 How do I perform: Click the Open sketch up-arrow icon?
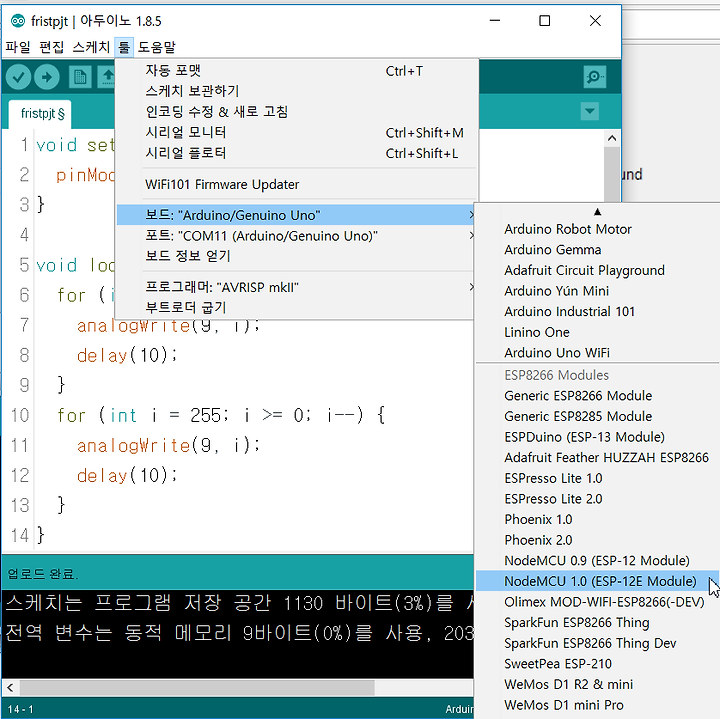[x=107, y=77]
